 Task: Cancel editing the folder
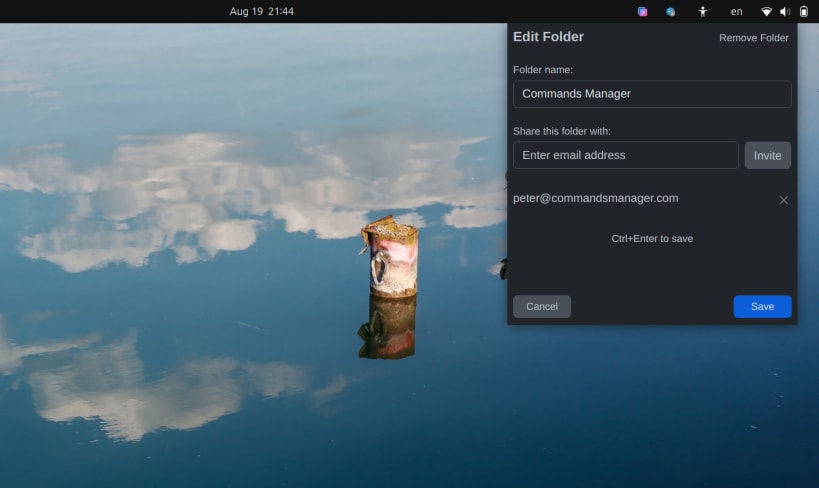click(x=542, y=307)
